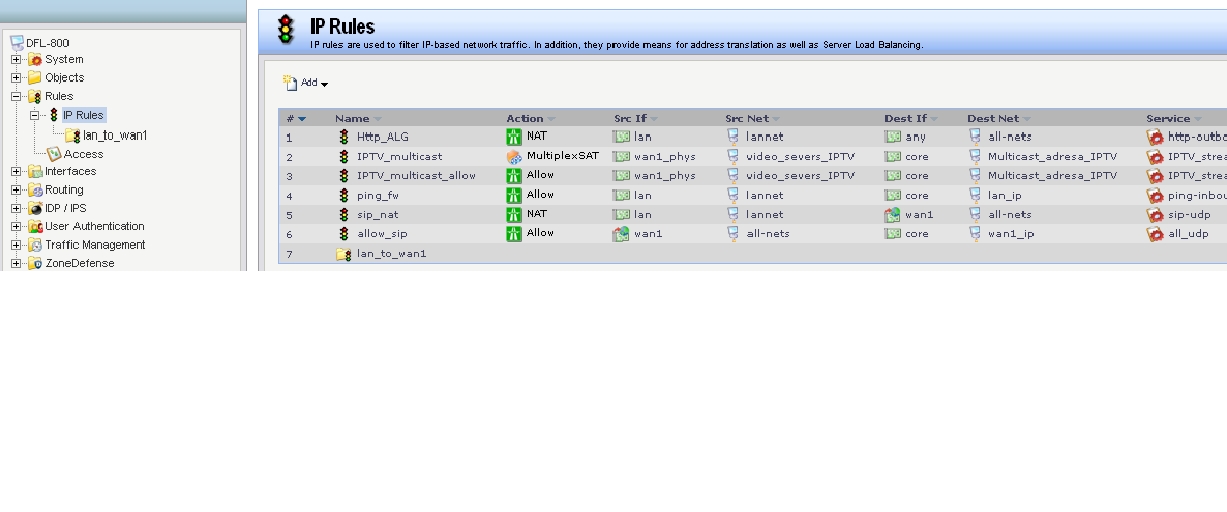Click Multicast_adresa_IPTV in the IPTV_multicast_allow row
The width and height of the screenshot is (1227, 512).
click(x=1052, y=176)
